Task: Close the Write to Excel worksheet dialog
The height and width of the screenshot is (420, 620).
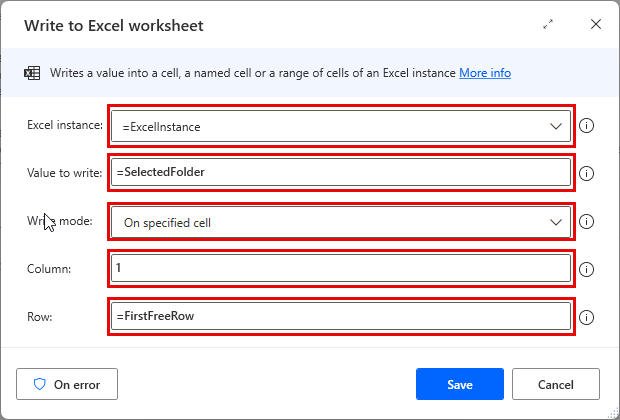Action: click(x=596, y=24)
